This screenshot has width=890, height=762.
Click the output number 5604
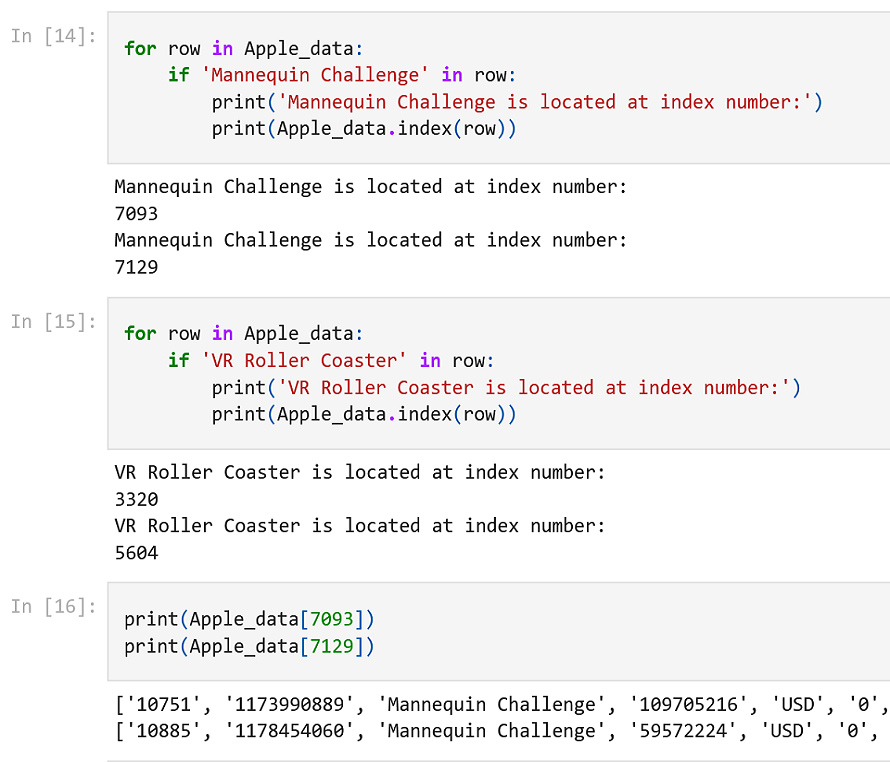137,553
